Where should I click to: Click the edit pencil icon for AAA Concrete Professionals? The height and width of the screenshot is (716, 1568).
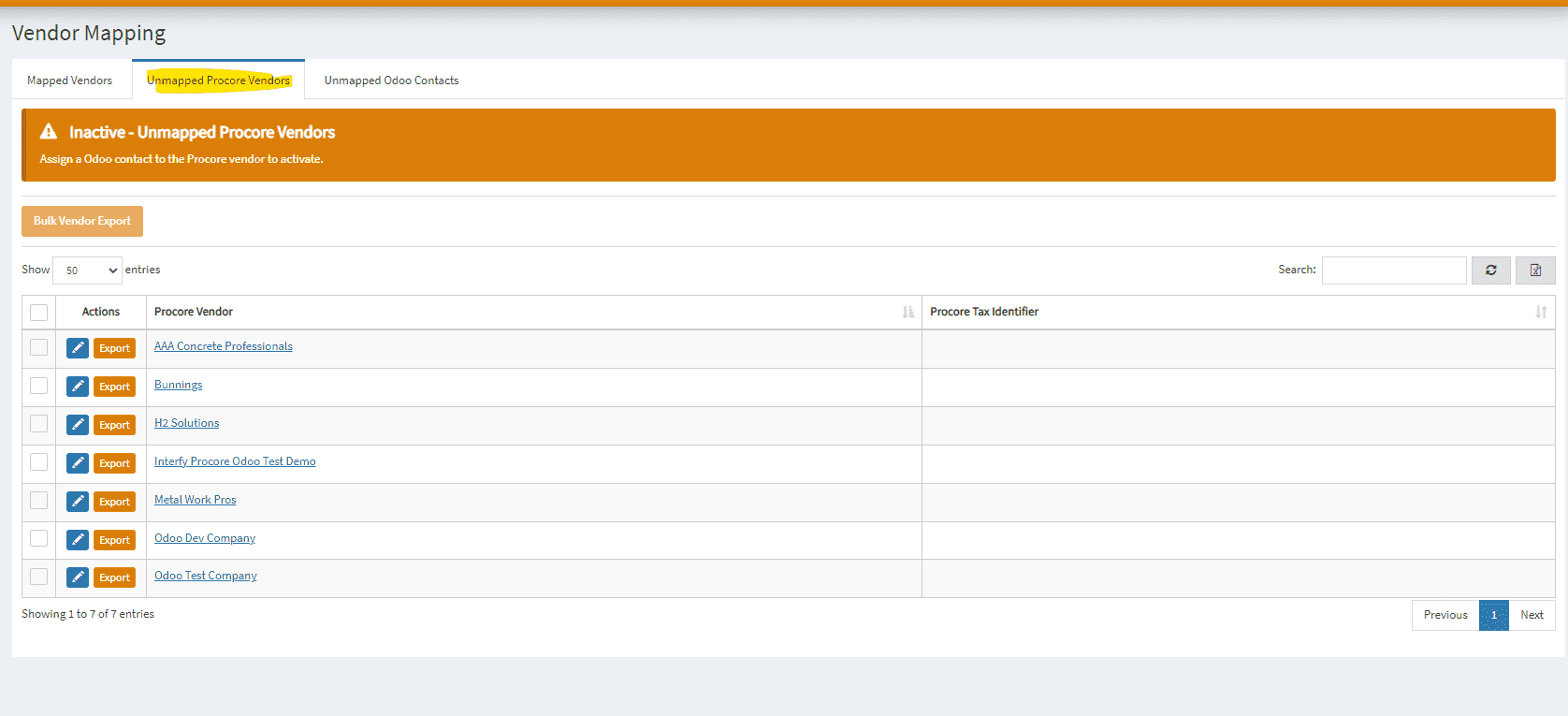point(78,348)
